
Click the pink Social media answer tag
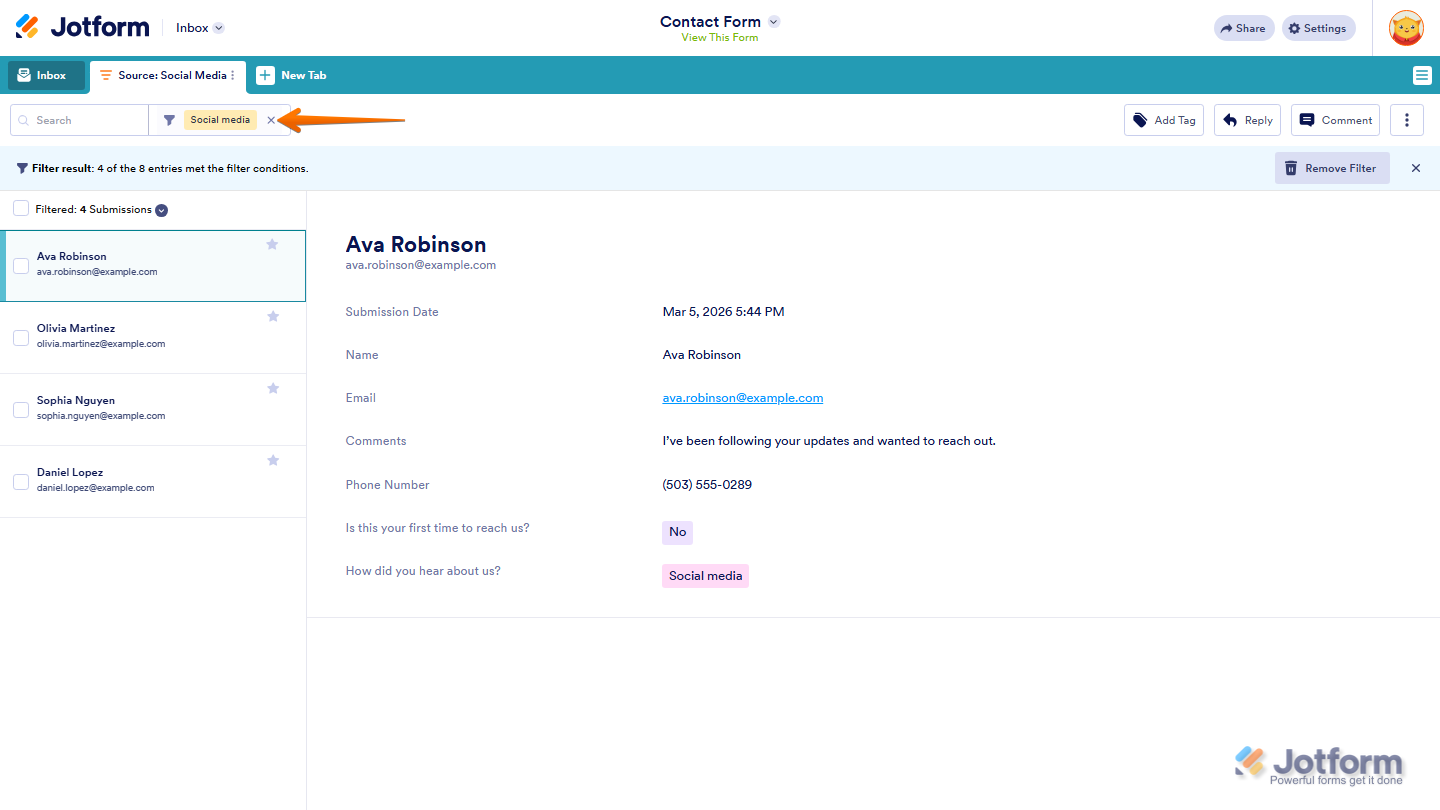705,576
